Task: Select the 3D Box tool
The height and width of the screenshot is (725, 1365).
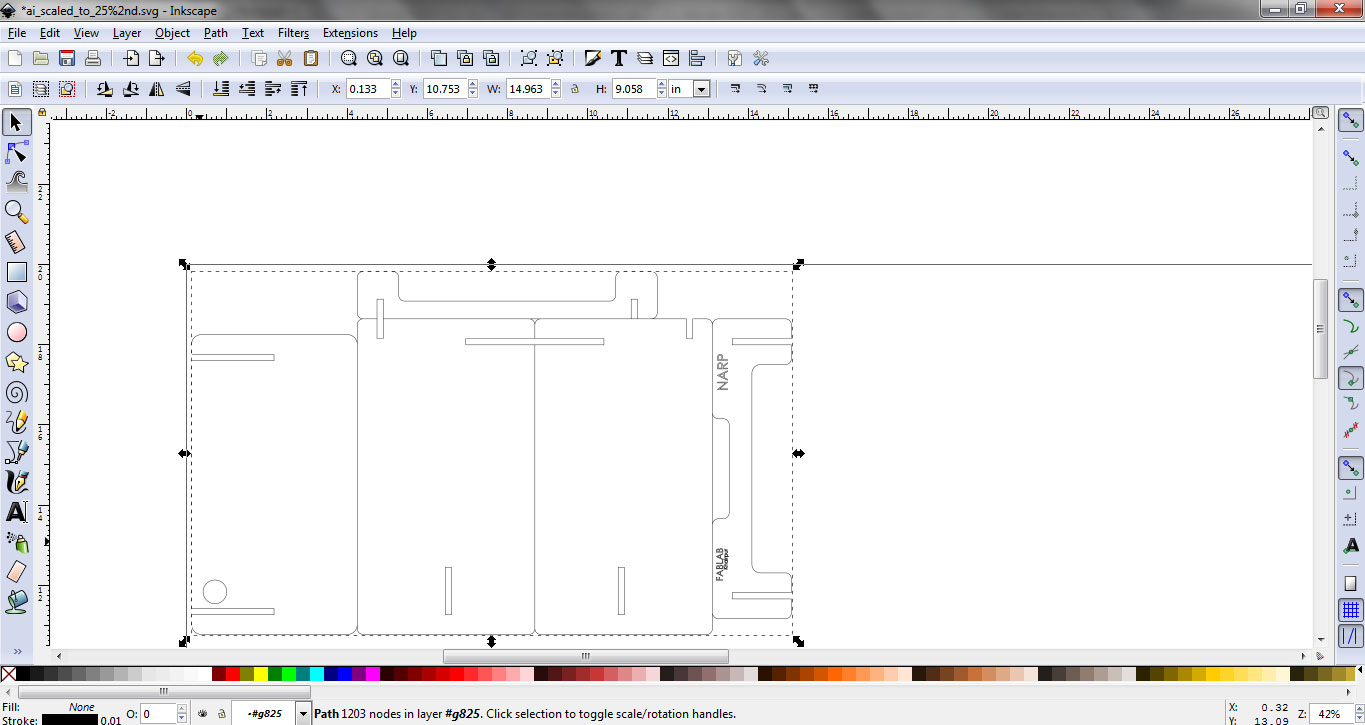Action: [17, 302]
